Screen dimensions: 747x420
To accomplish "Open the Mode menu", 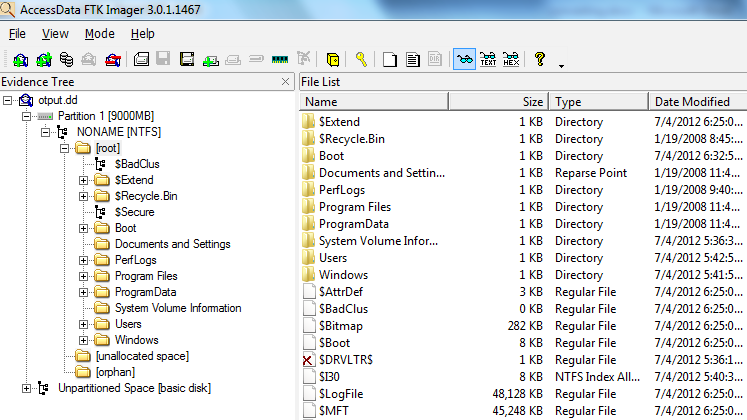I will pyautogui.click(x=100, y=34).
